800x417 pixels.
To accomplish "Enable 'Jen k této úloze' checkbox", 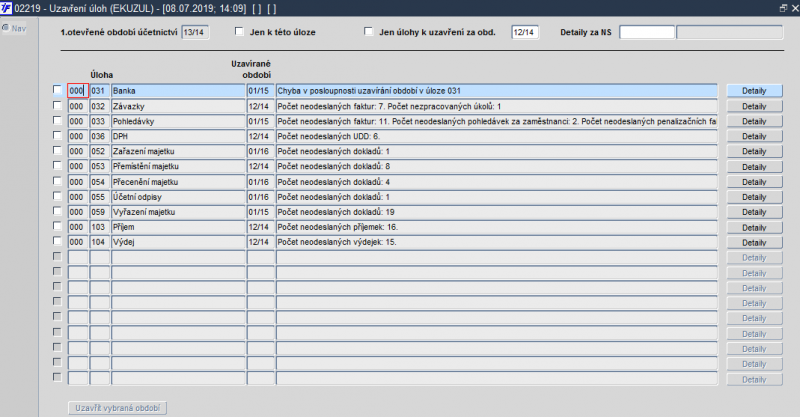I will [239, 31].
